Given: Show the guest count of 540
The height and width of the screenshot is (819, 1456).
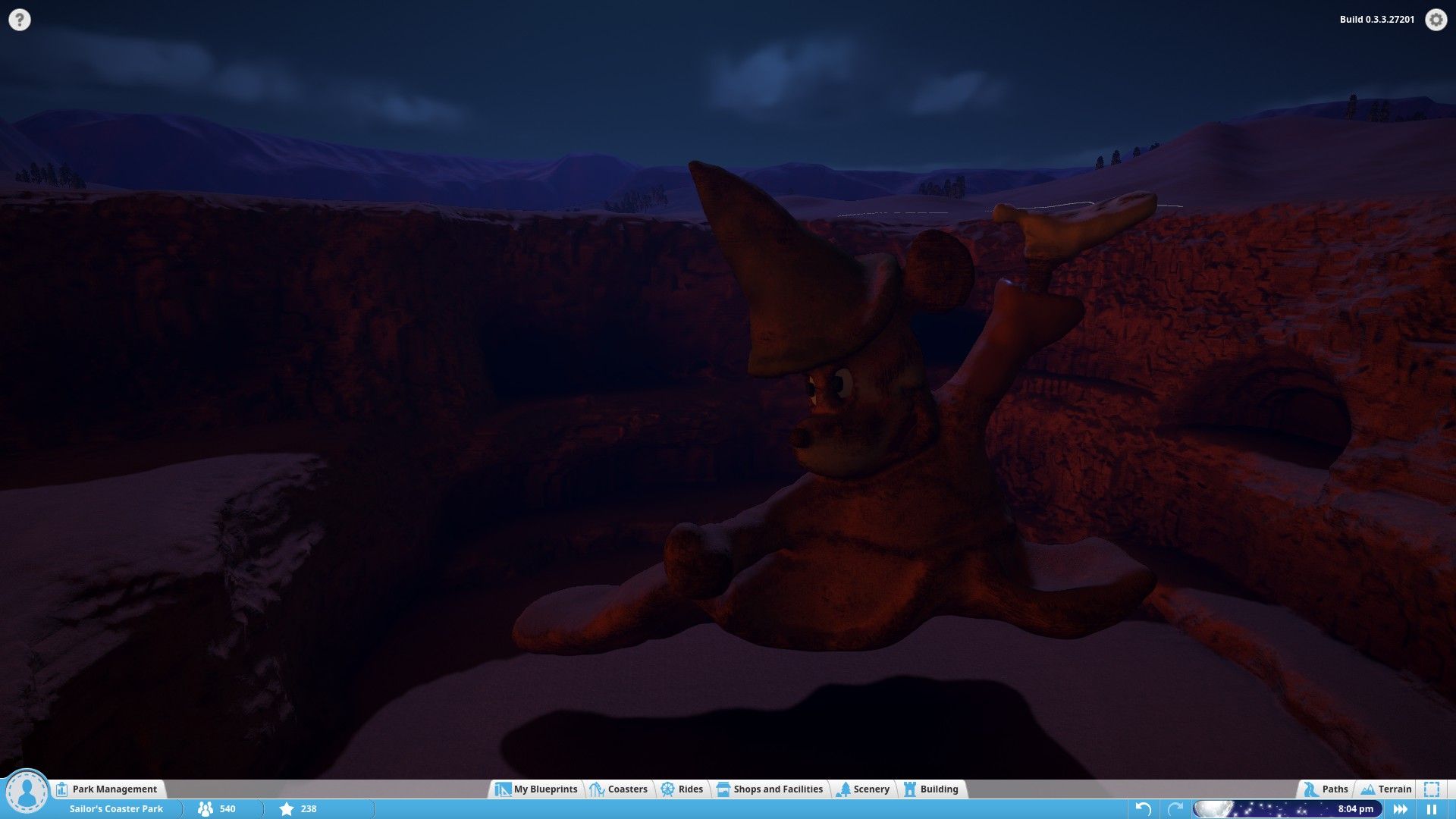Looking at the screenshot, I should coord(218,809).
